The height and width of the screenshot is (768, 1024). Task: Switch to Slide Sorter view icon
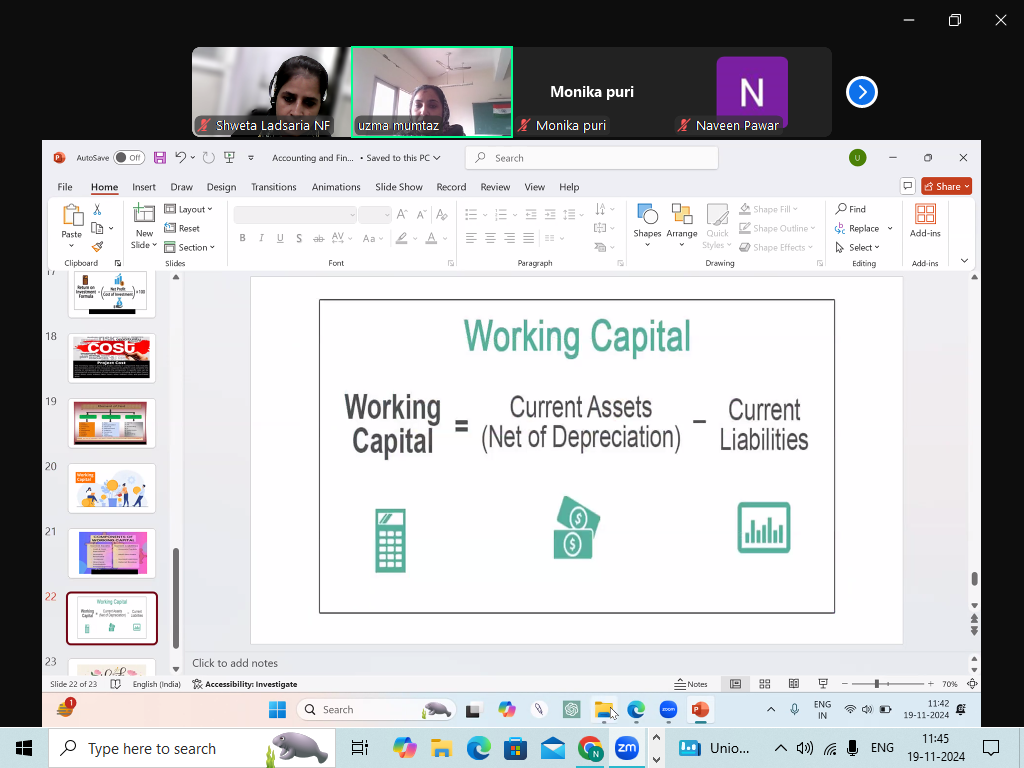click(x=765, y=684)
